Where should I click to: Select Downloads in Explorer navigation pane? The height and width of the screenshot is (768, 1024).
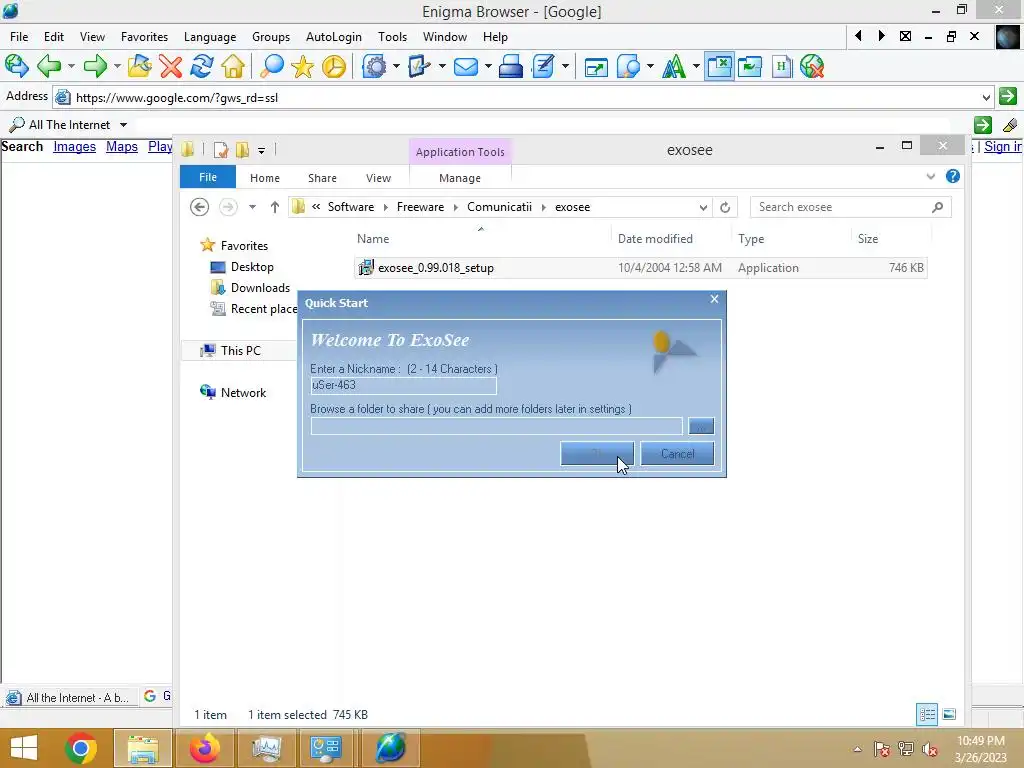coord(260,287)
